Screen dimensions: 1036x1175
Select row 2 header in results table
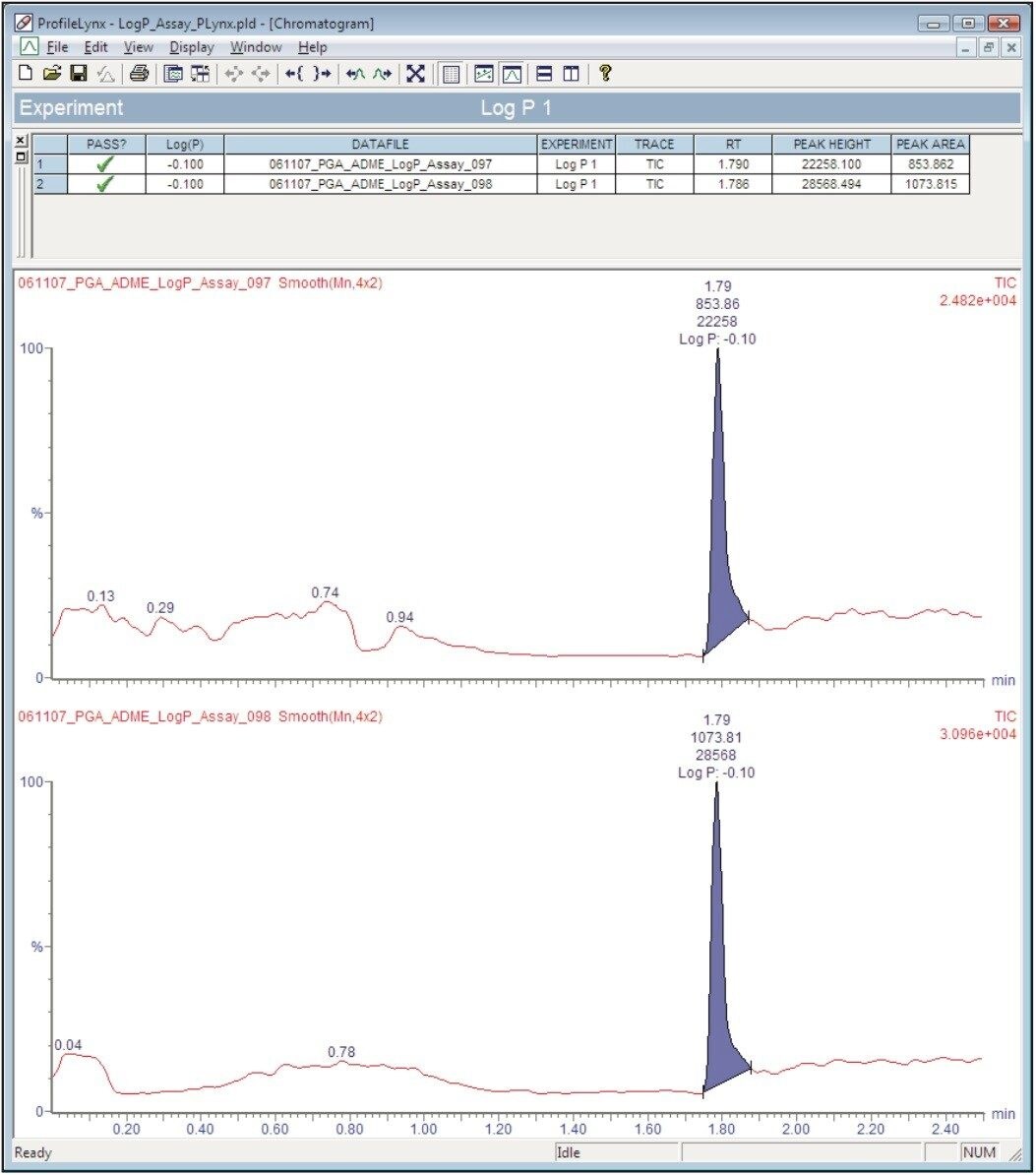50,184
